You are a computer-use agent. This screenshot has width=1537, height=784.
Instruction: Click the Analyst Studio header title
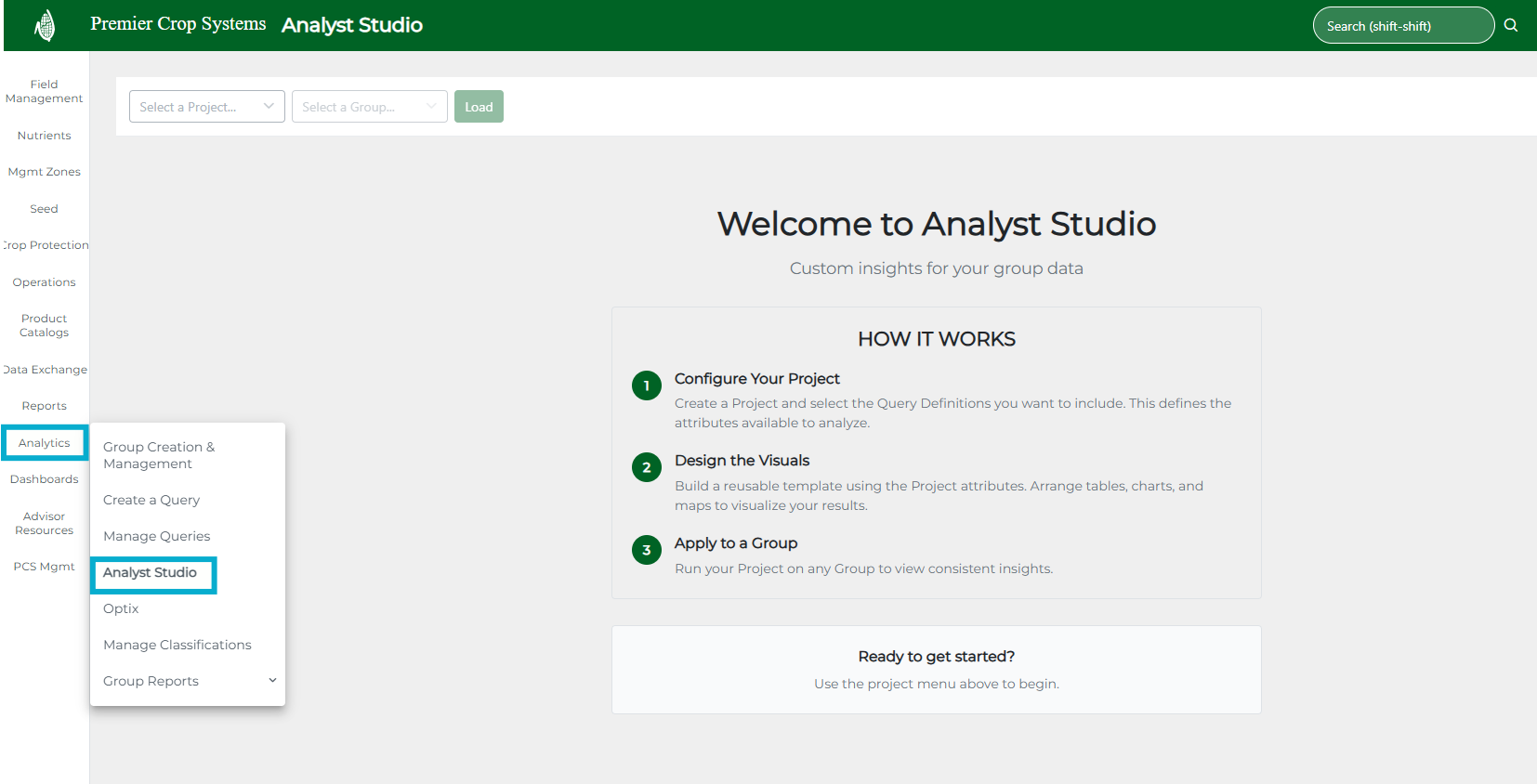tap(352, 25)
